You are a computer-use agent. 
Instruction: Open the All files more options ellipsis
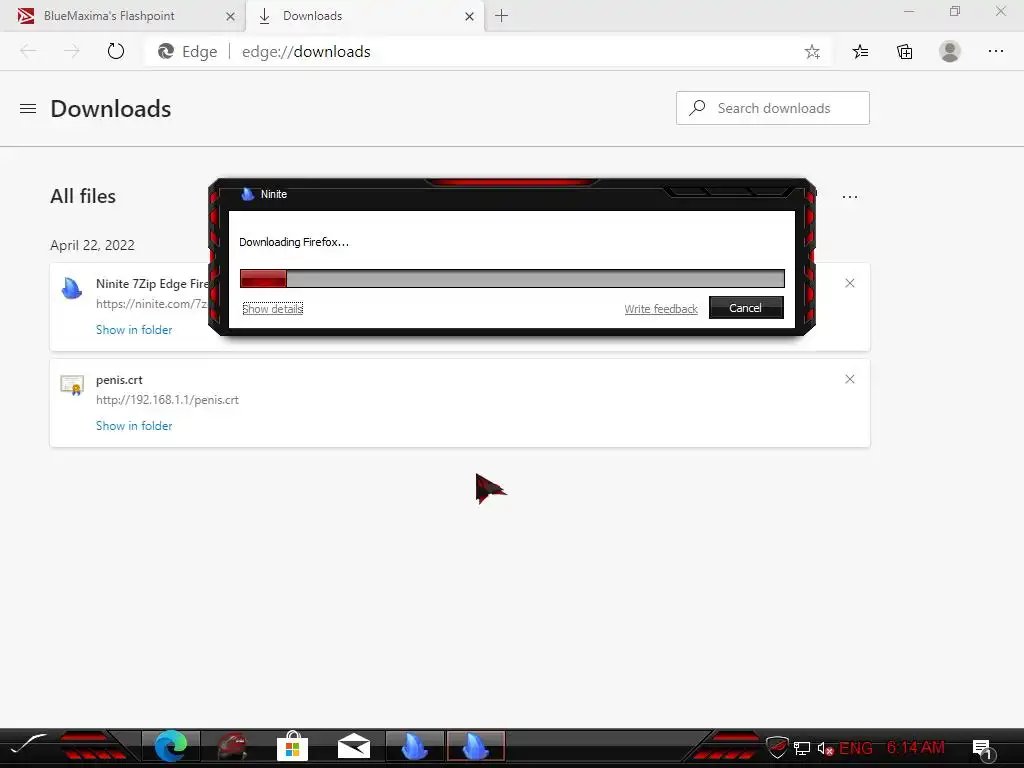point(850,197)
